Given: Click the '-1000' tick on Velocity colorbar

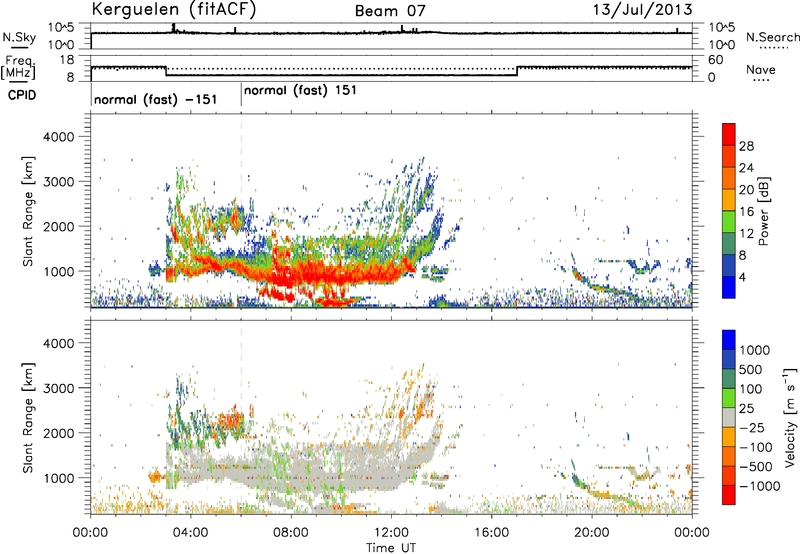Looking at the screenshot, I should tap(760, 486).
